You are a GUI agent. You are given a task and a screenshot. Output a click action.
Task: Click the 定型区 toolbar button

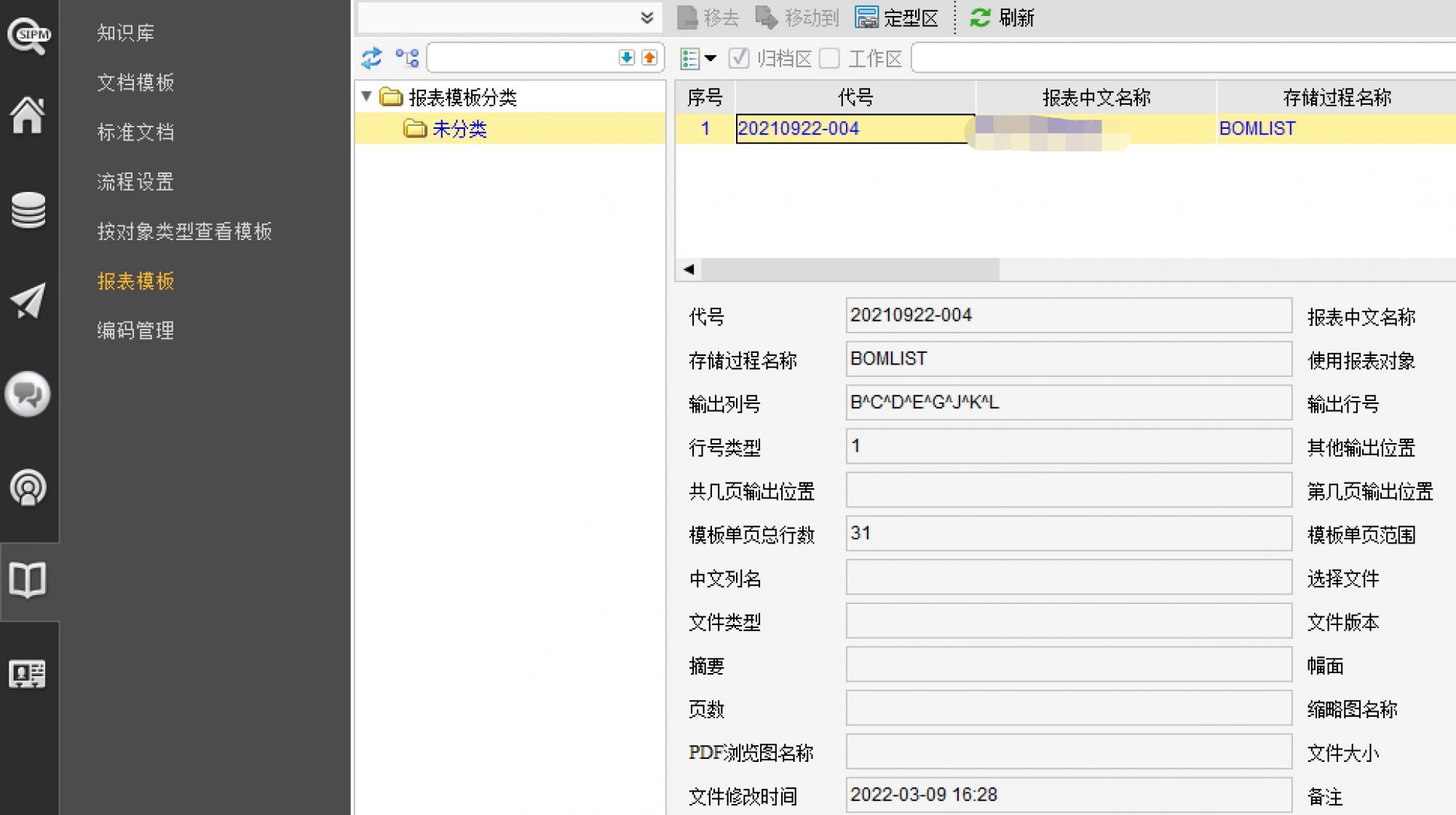click(896, 17)
